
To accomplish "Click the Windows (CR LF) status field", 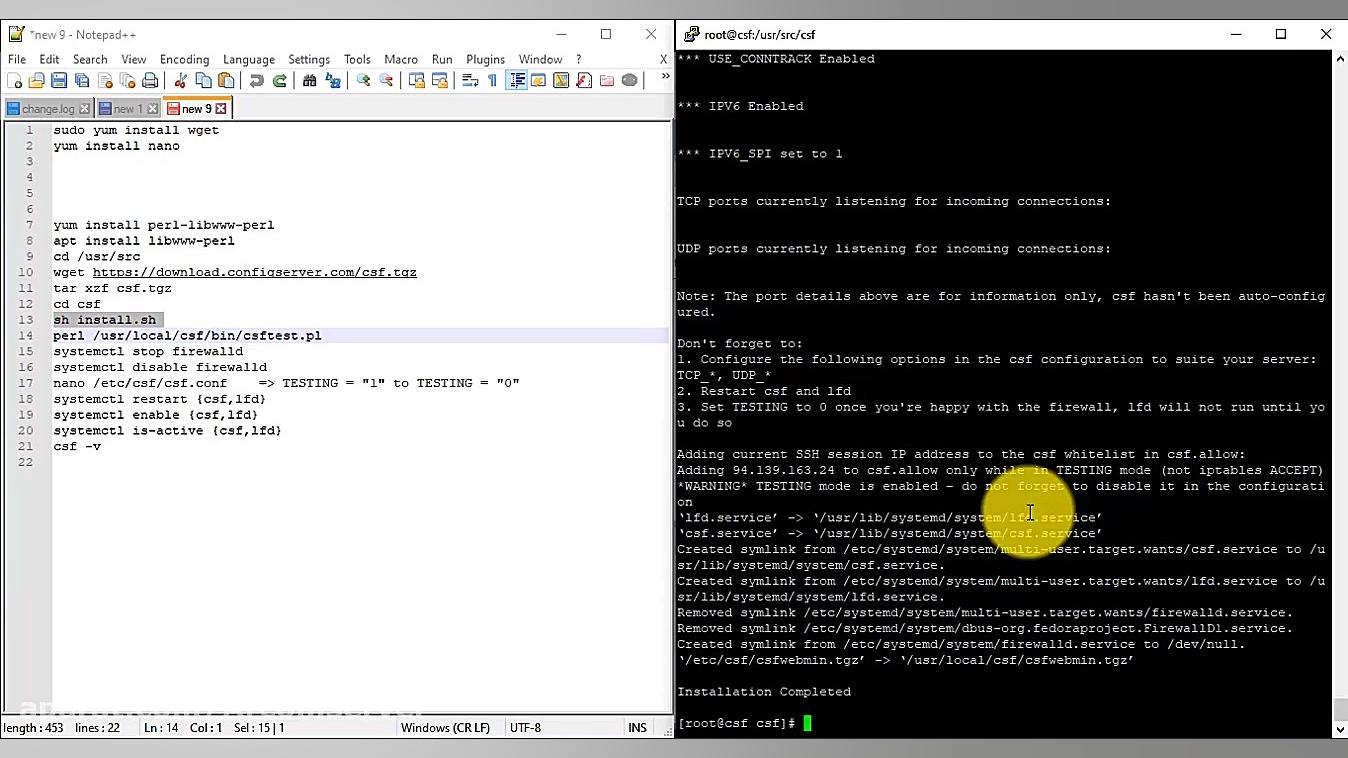I will coord(446,728).
